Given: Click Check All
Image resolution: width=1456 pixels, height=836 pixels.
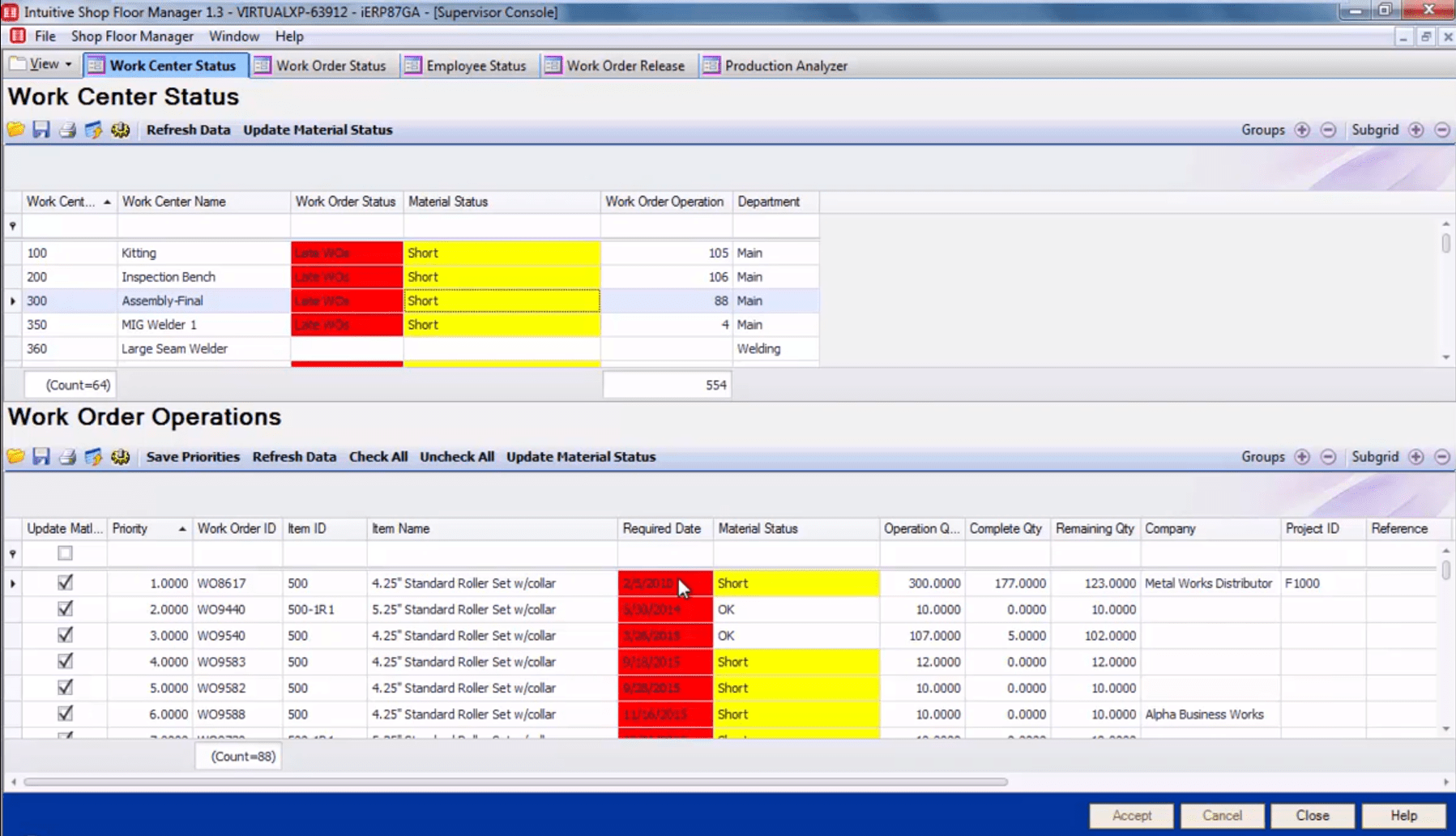Looking at the screenshot, I should (378, 457).
